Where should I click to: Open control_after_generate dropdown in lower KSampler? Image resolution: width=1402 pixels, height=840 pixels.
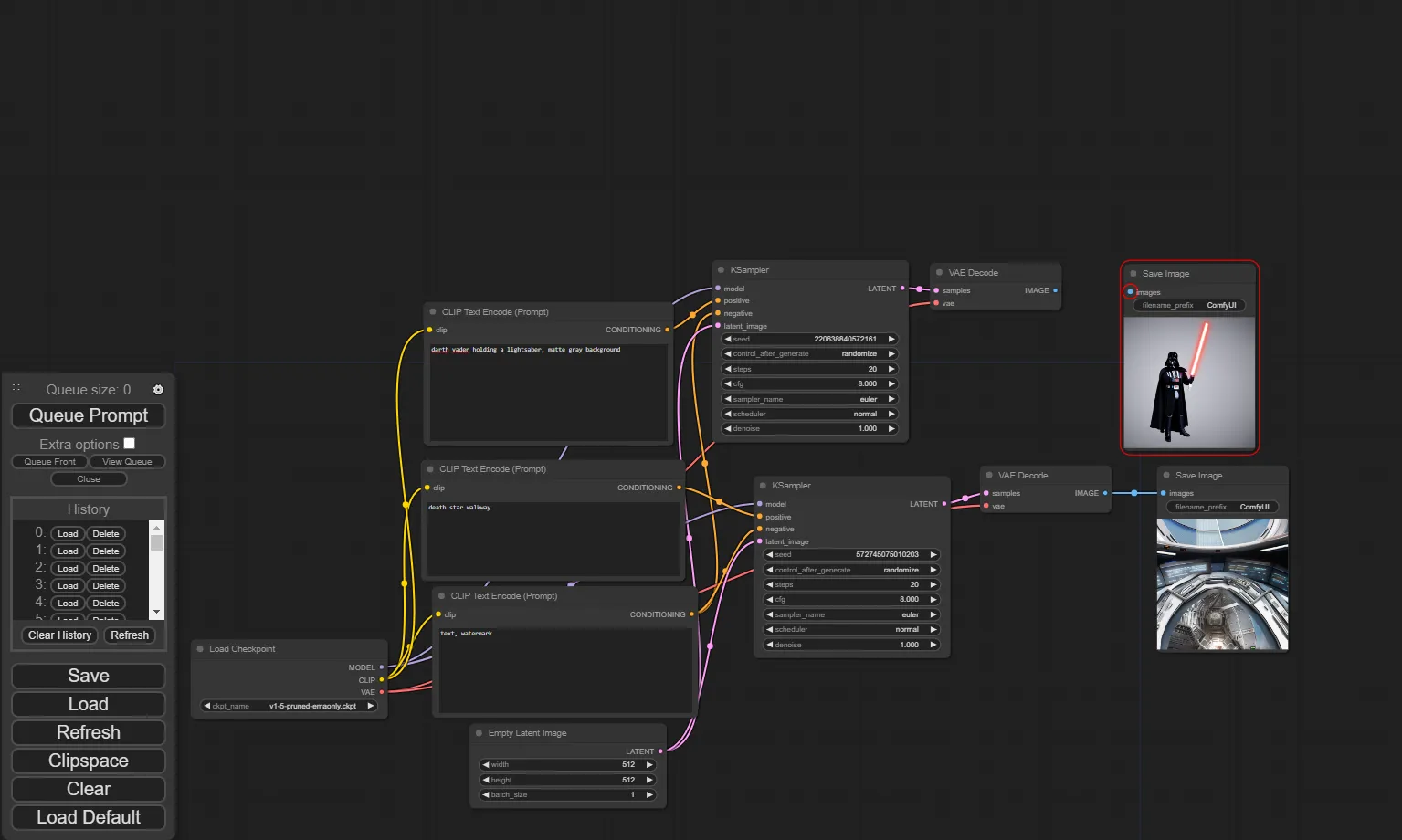coord(851,570)
